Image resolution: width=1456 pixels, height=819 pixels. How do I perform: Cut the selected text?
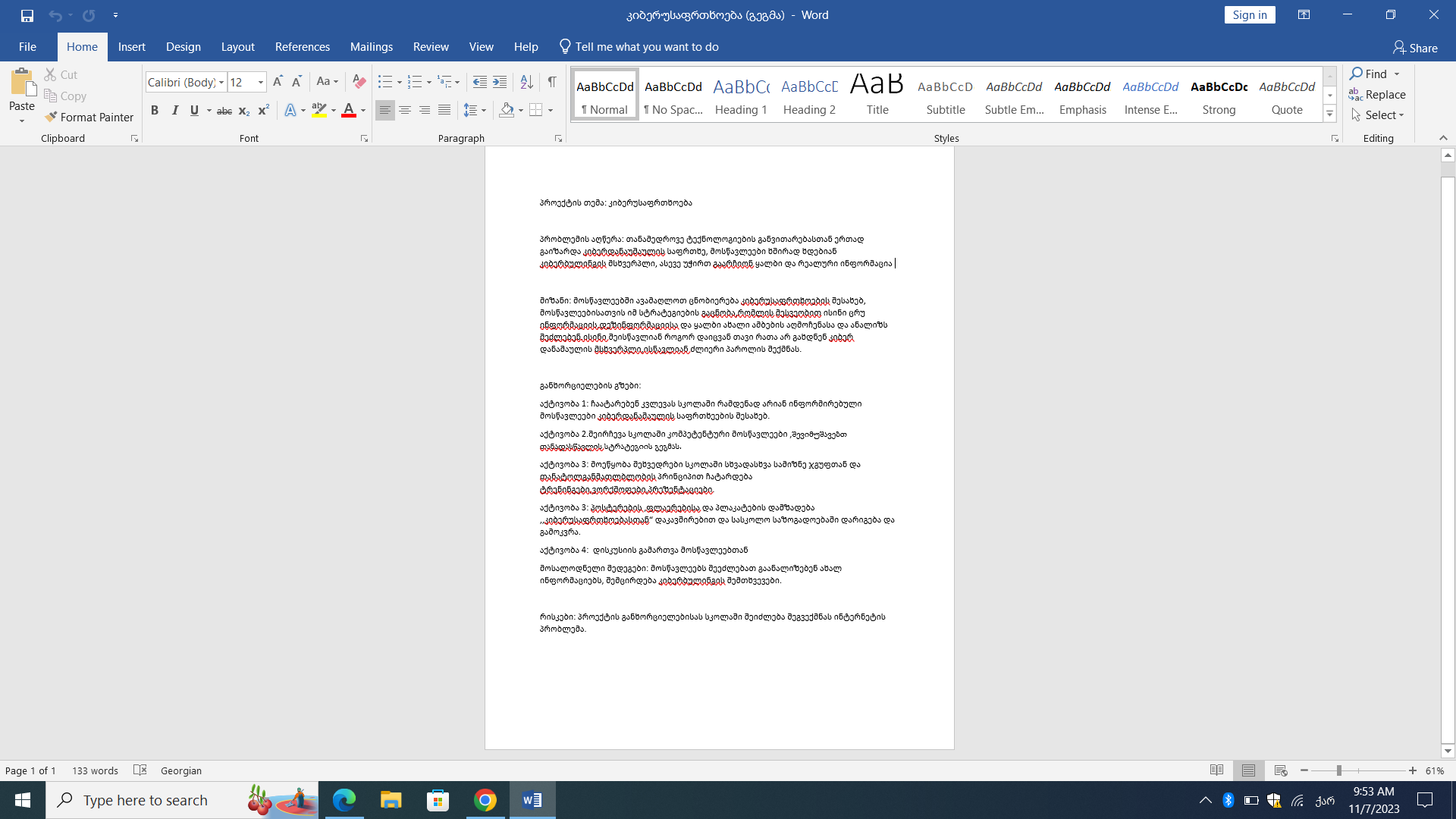(x=61, y=74)
